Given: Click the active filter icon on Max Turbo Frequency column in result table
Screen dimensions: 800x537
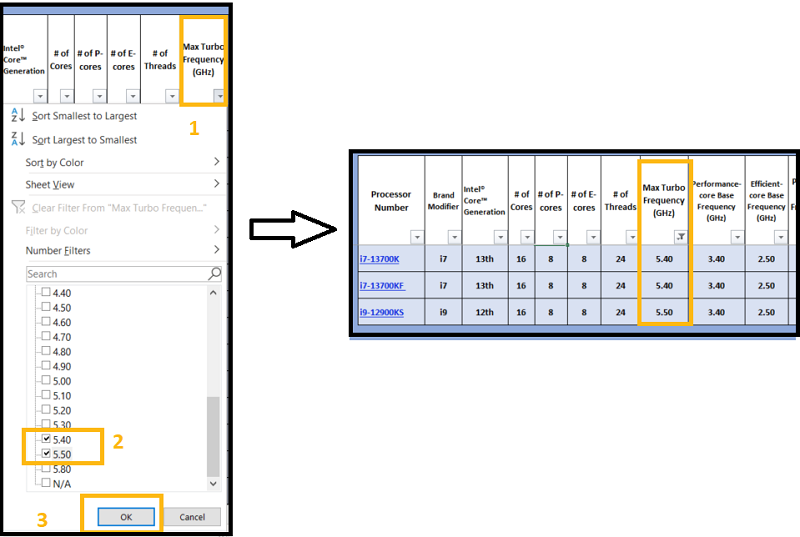Looking at the screenshot, I should coord(681,237).
